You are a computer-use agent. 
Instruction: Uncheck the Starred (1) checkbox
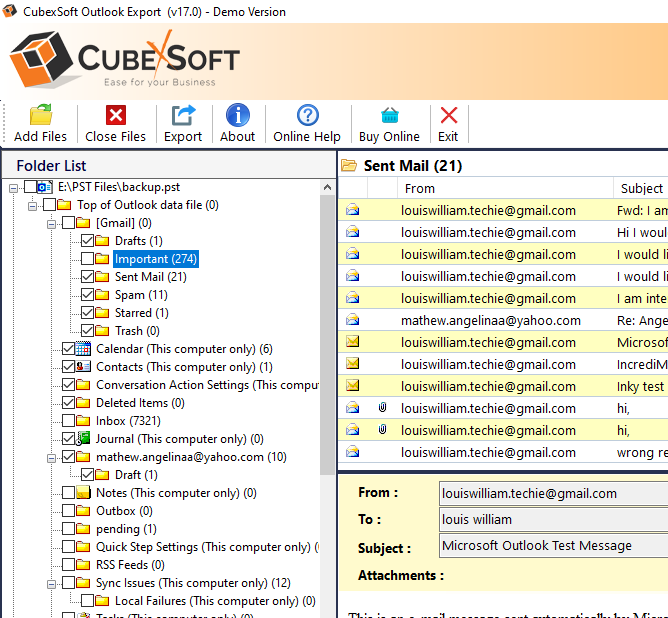87,313
